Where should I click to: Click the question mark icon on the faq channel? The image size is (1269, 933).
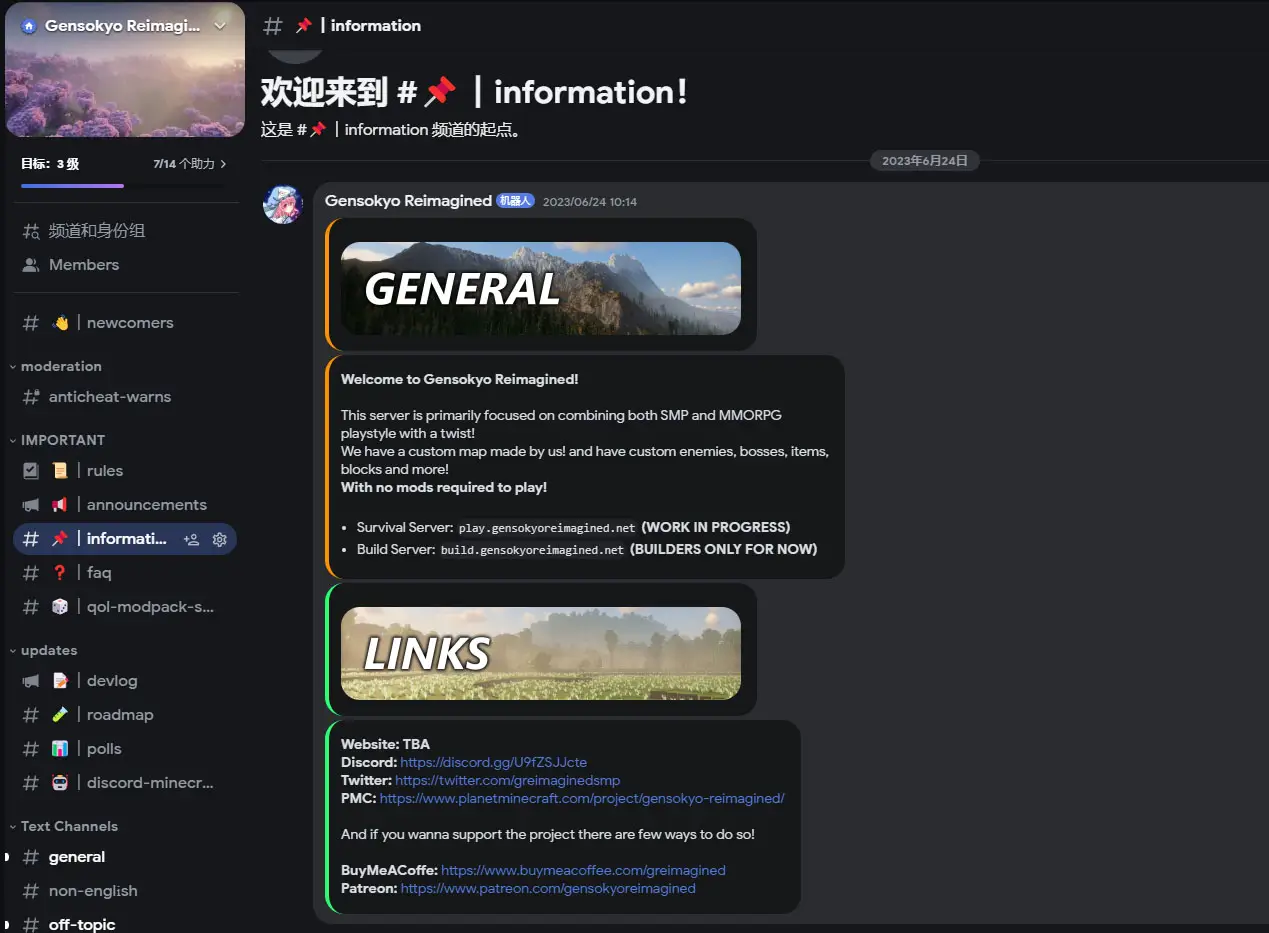coord(60,572)
